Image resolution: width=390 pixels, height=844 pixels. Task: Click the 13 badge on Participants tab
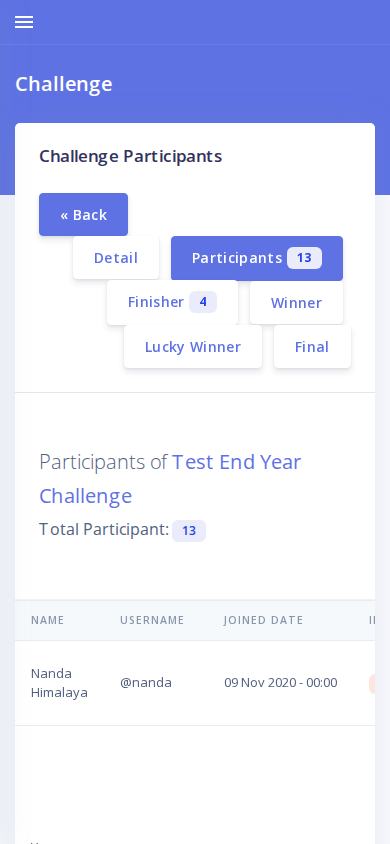point(304,258)
